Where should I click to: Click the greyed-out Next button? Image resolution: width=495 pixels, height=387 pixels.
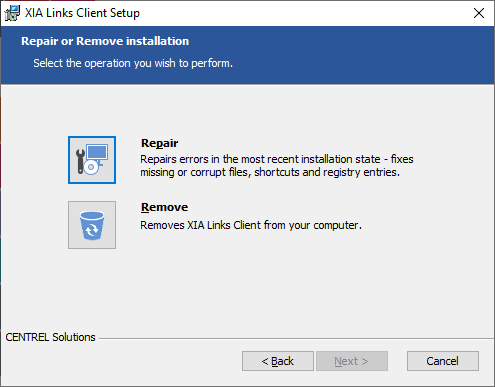(x=352, y=361)
